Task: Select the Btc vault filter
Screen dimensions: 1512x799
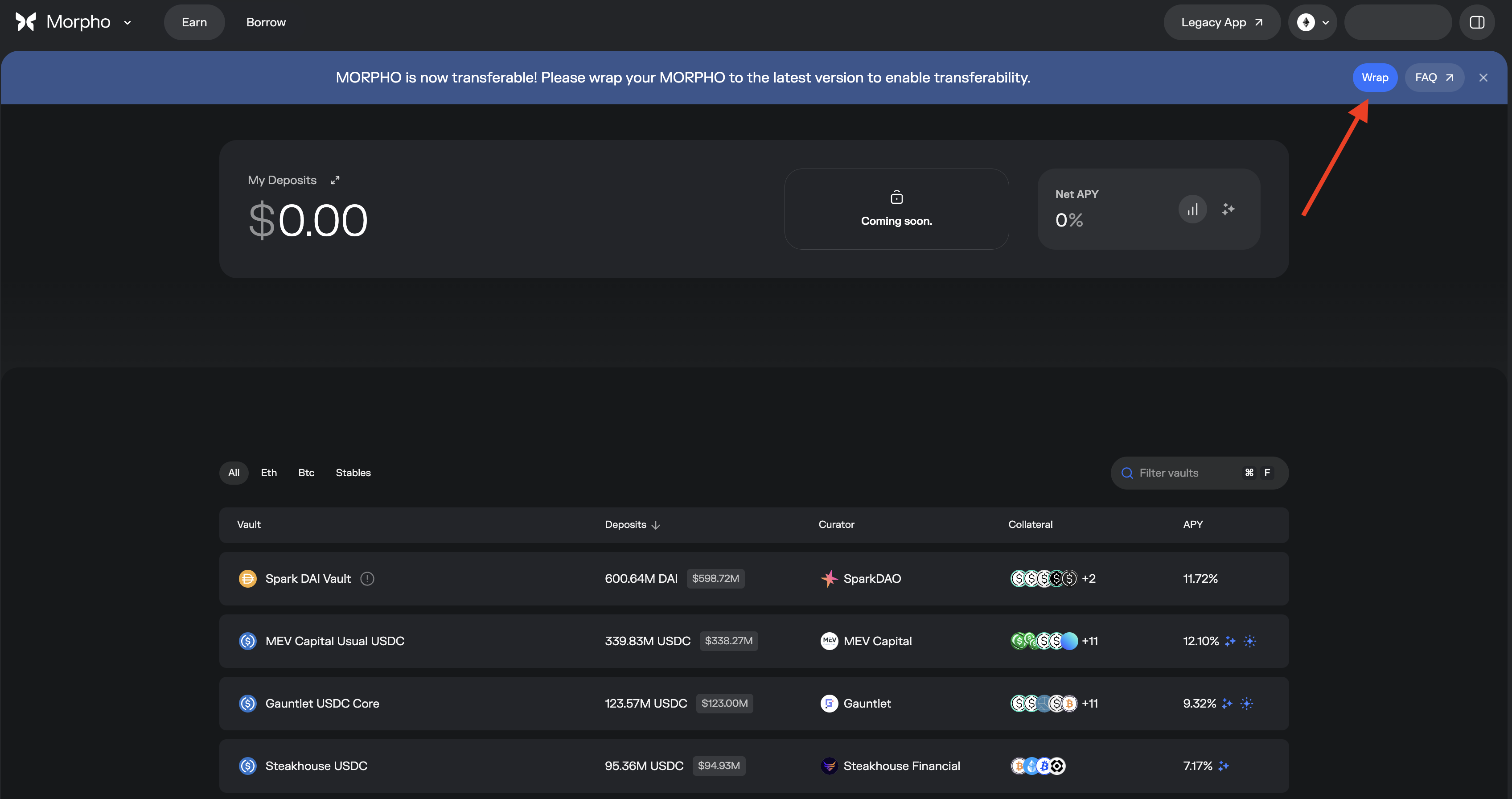Action: [x=306, y=473]
